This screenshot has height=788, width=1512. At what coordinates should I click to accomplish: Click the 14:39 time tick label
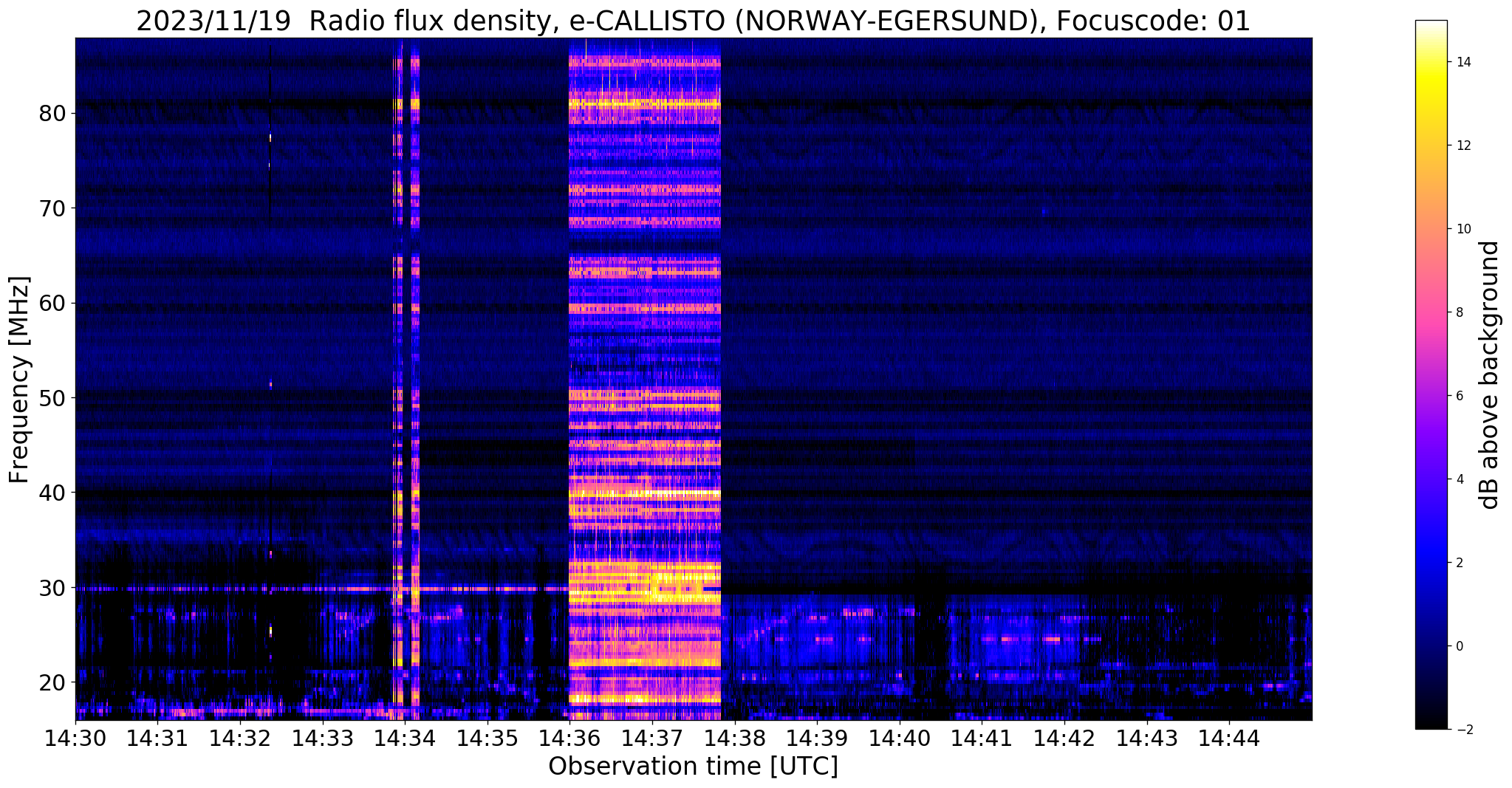coord(817,738)
